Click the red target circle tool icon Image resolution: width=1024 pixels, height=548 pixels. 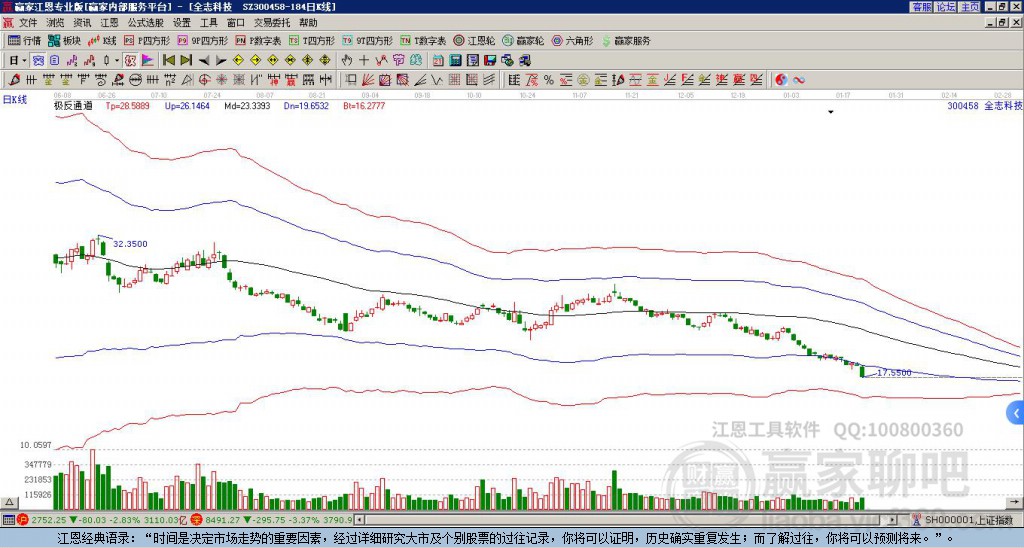tap(204, 80)
